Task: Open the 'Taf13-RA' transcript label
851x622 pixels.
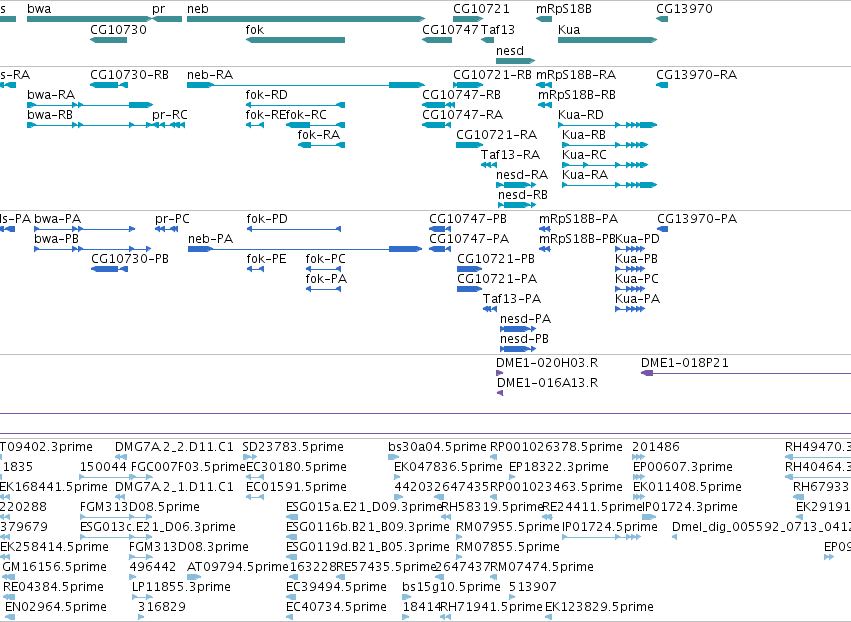Action: click(510, 155)
